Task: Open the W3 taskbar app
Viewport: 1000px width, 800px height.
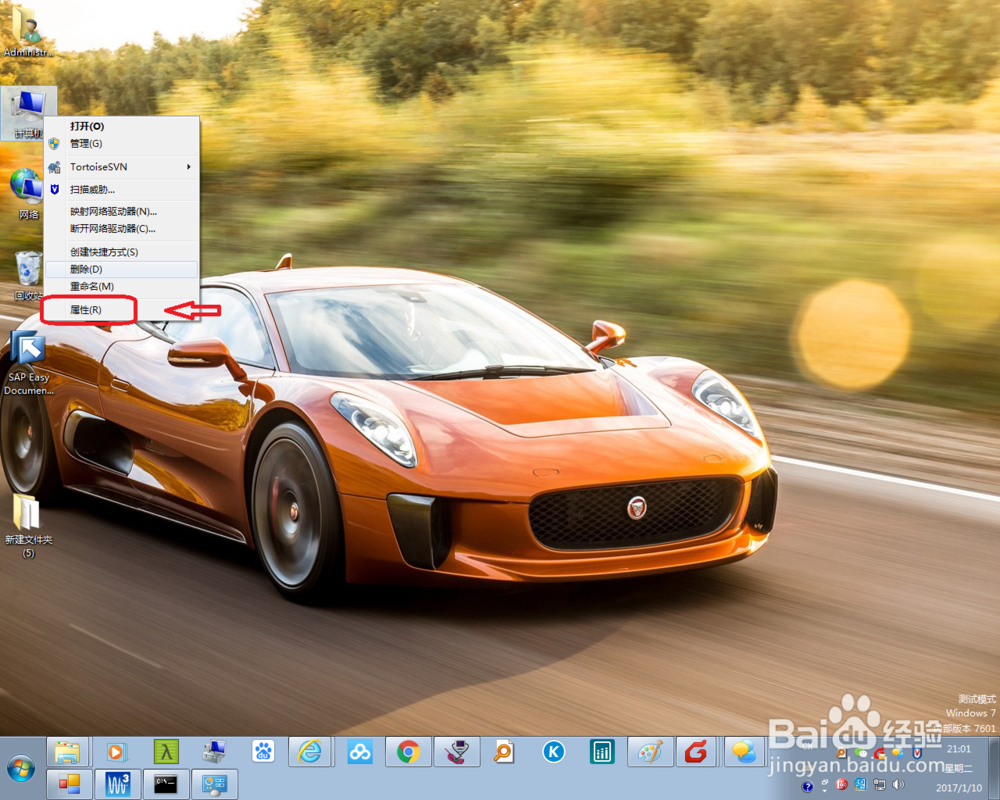Action: (x=117, y=784)
